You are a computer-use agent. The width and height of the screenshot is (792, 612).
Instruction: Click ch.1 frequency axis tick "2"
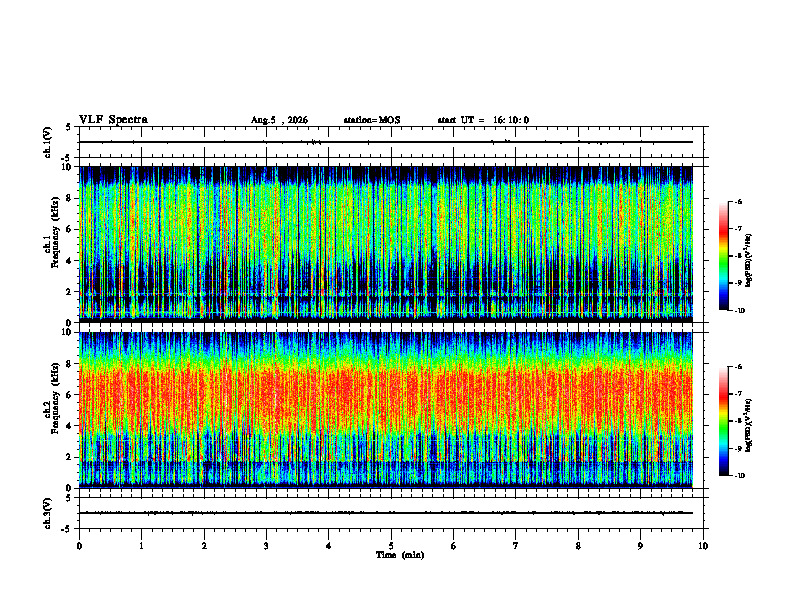point(71,292)
